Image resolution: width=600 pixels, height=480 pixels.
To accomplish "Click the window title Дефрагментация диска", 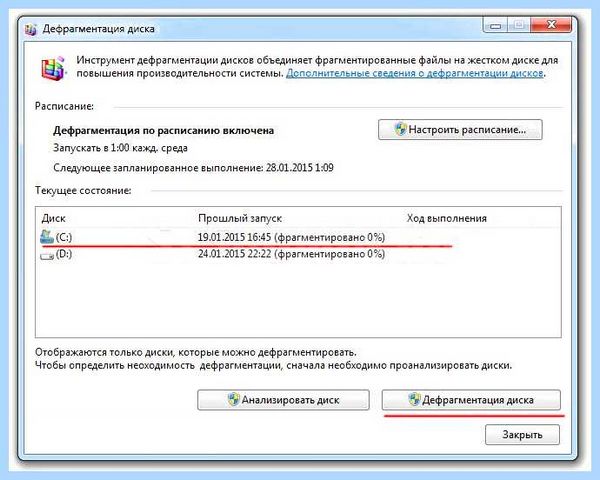I will click(99, 29).
